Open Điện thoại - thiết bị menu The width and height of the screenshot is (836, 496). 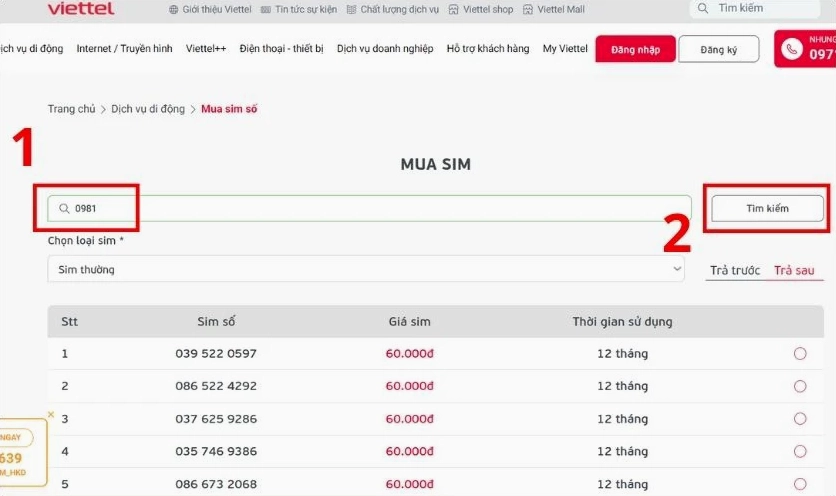(282, 49)
